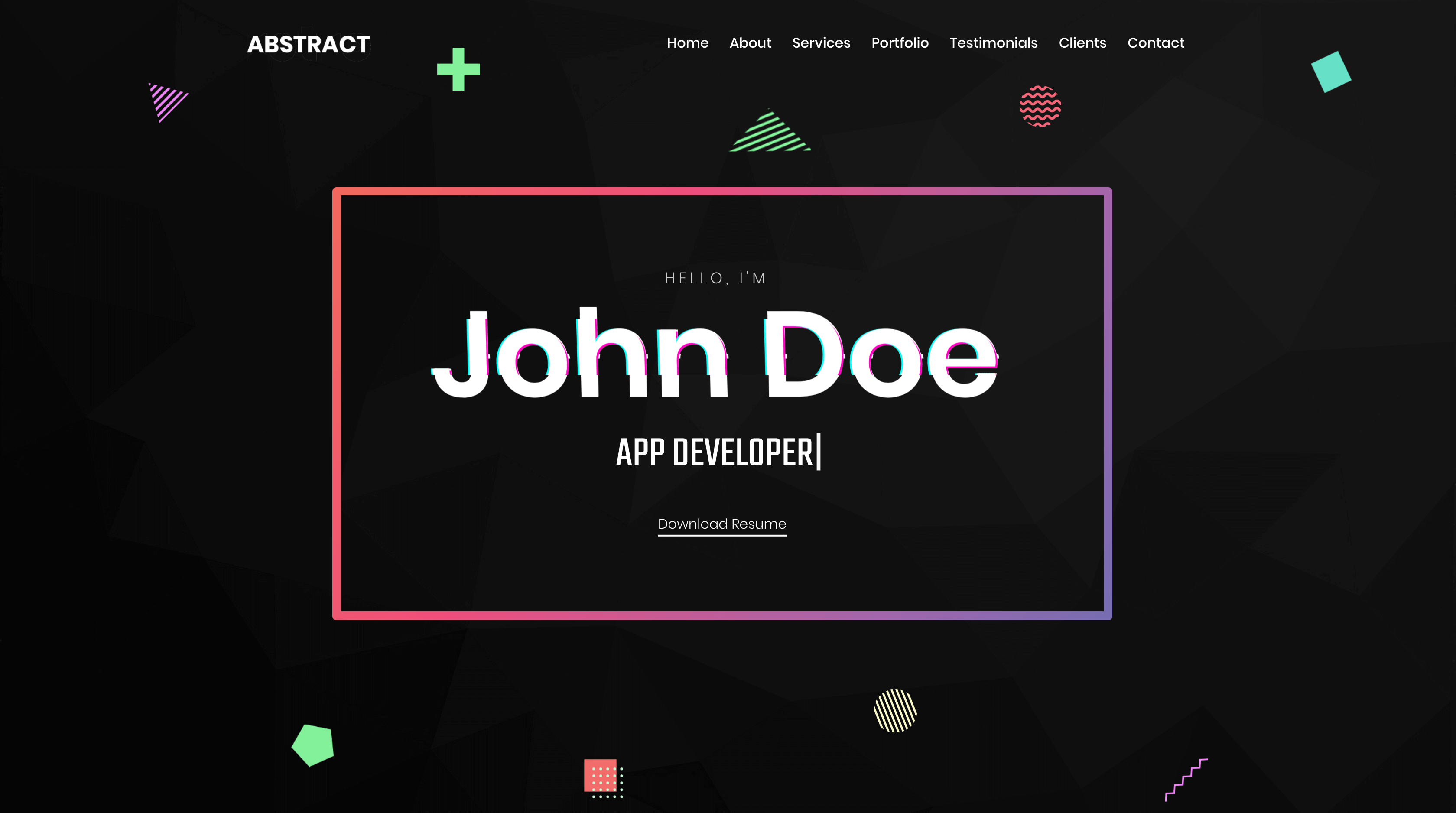Click the green plus cross icon
Image resolution: width=1456 pixels, height=813 pixels.
click(x=458, y=68)
